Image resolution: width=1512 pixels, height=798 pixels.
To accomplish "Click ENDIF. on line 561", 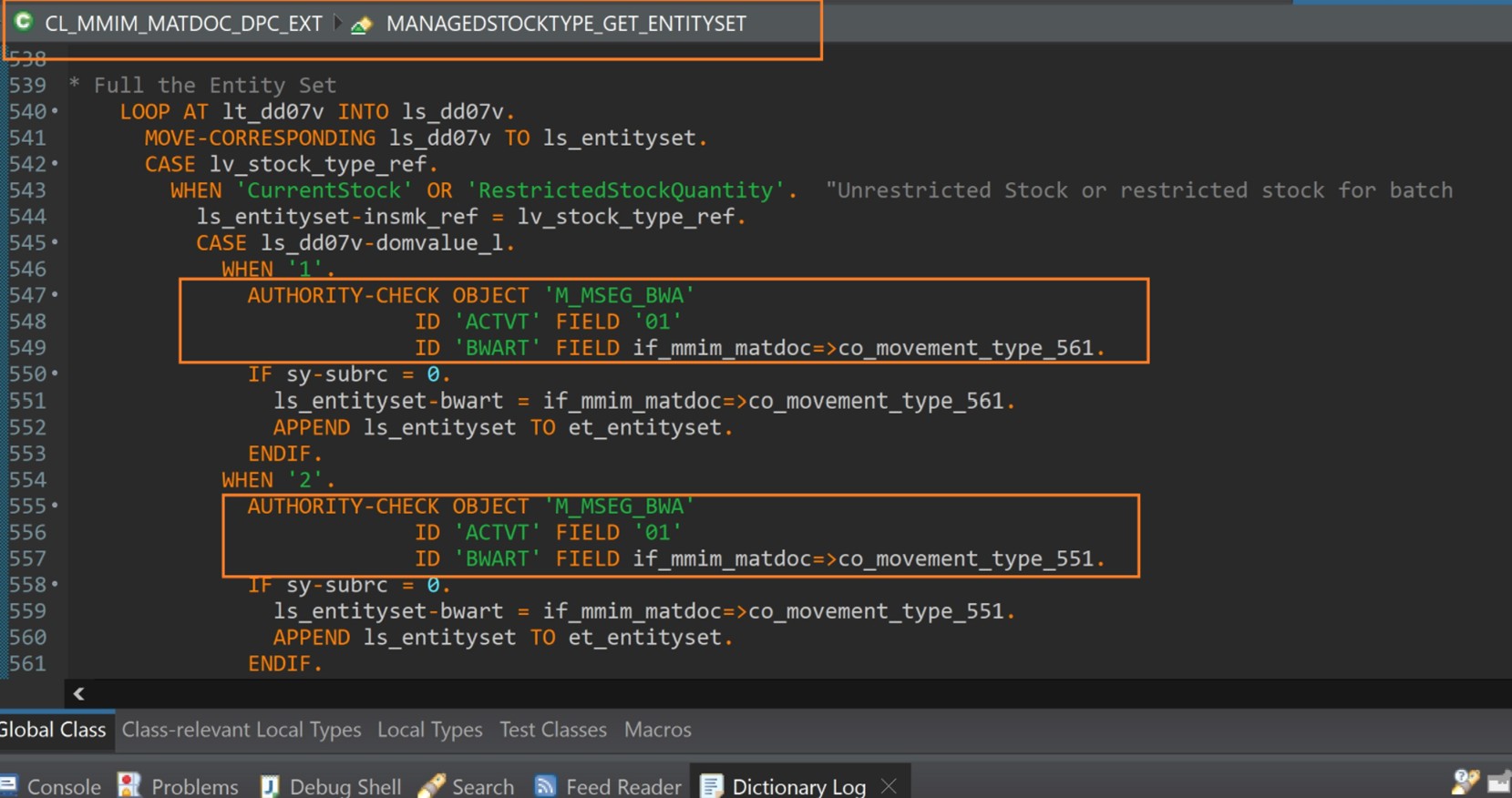I will tap(284, 664).
